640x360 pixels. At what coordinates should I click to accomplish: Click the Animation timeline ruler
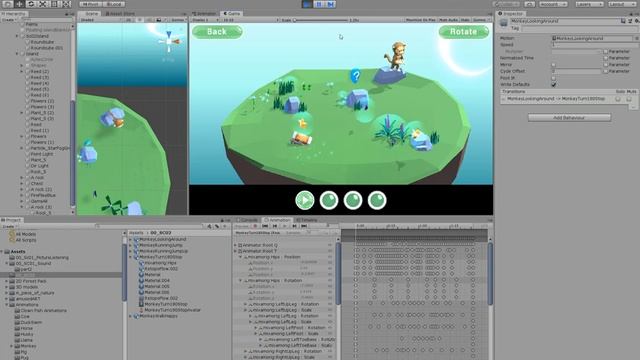[x=414, y=226]
